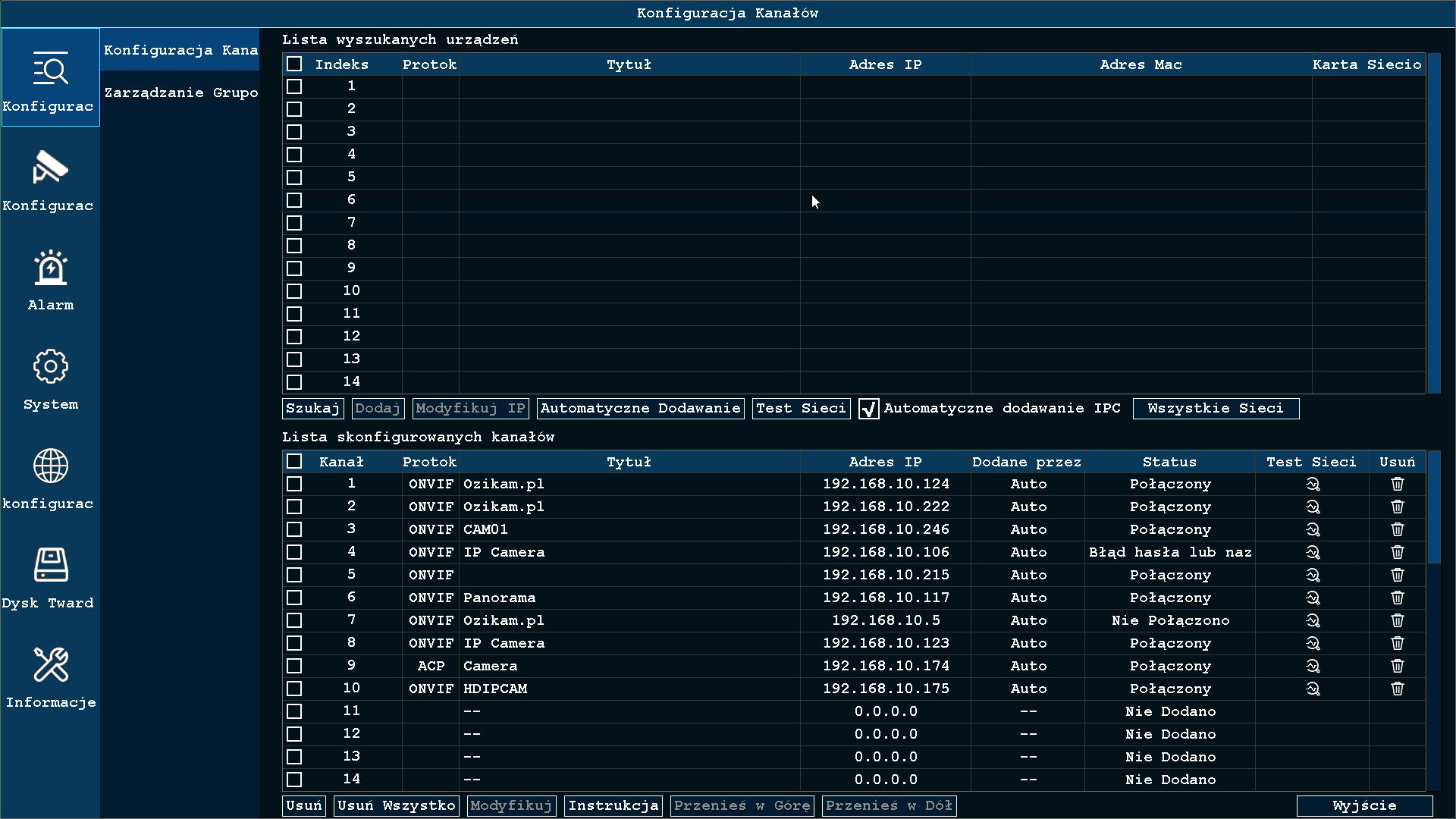Run network test for channel 7
Viewport: 1456px width, 819px height.
[x=1313, y=620]
